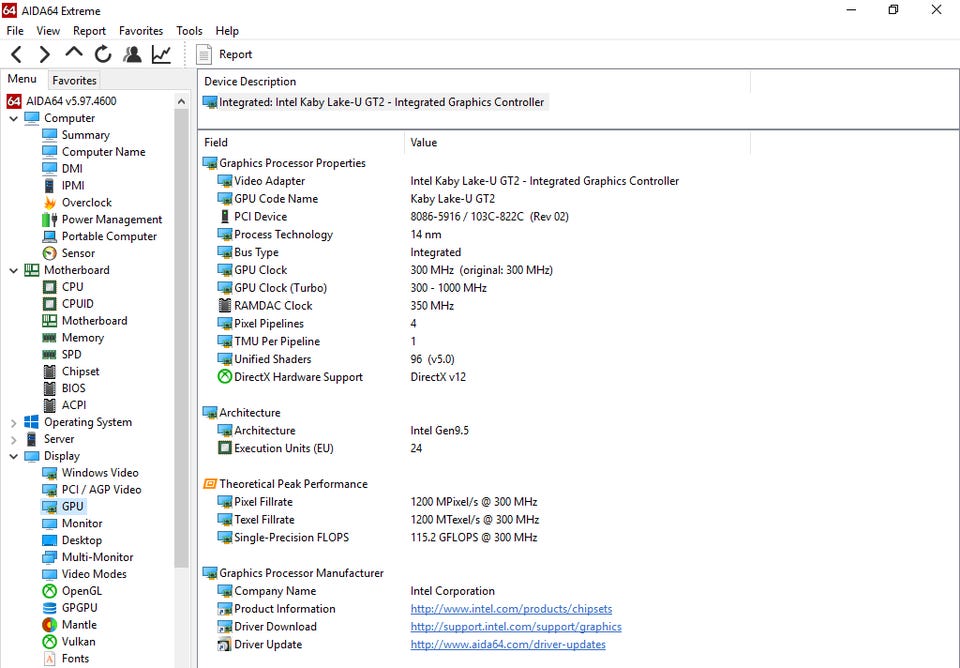Go back with the left arrow button
The height and width of the screenshot is (668, 960).
[x=17, y=54]
